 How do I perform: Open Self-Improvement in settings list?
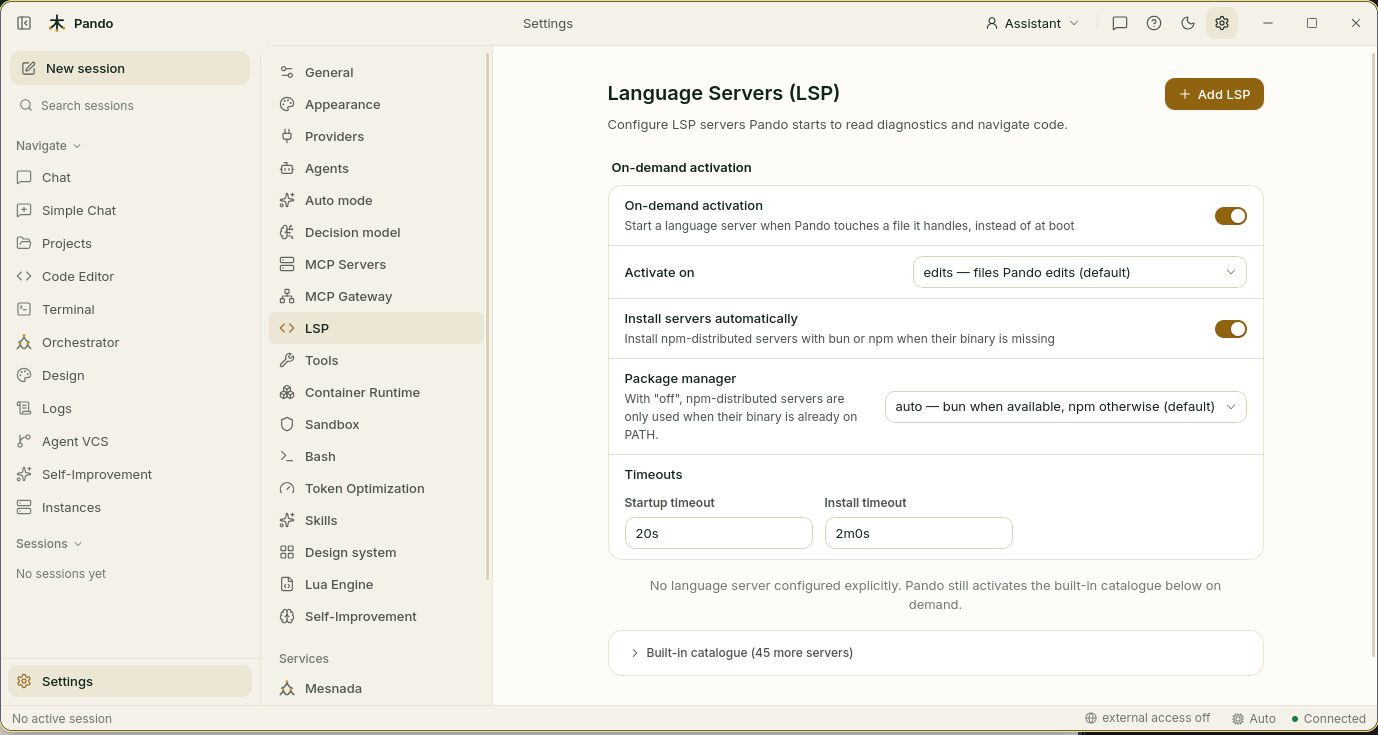coord(376,616)
